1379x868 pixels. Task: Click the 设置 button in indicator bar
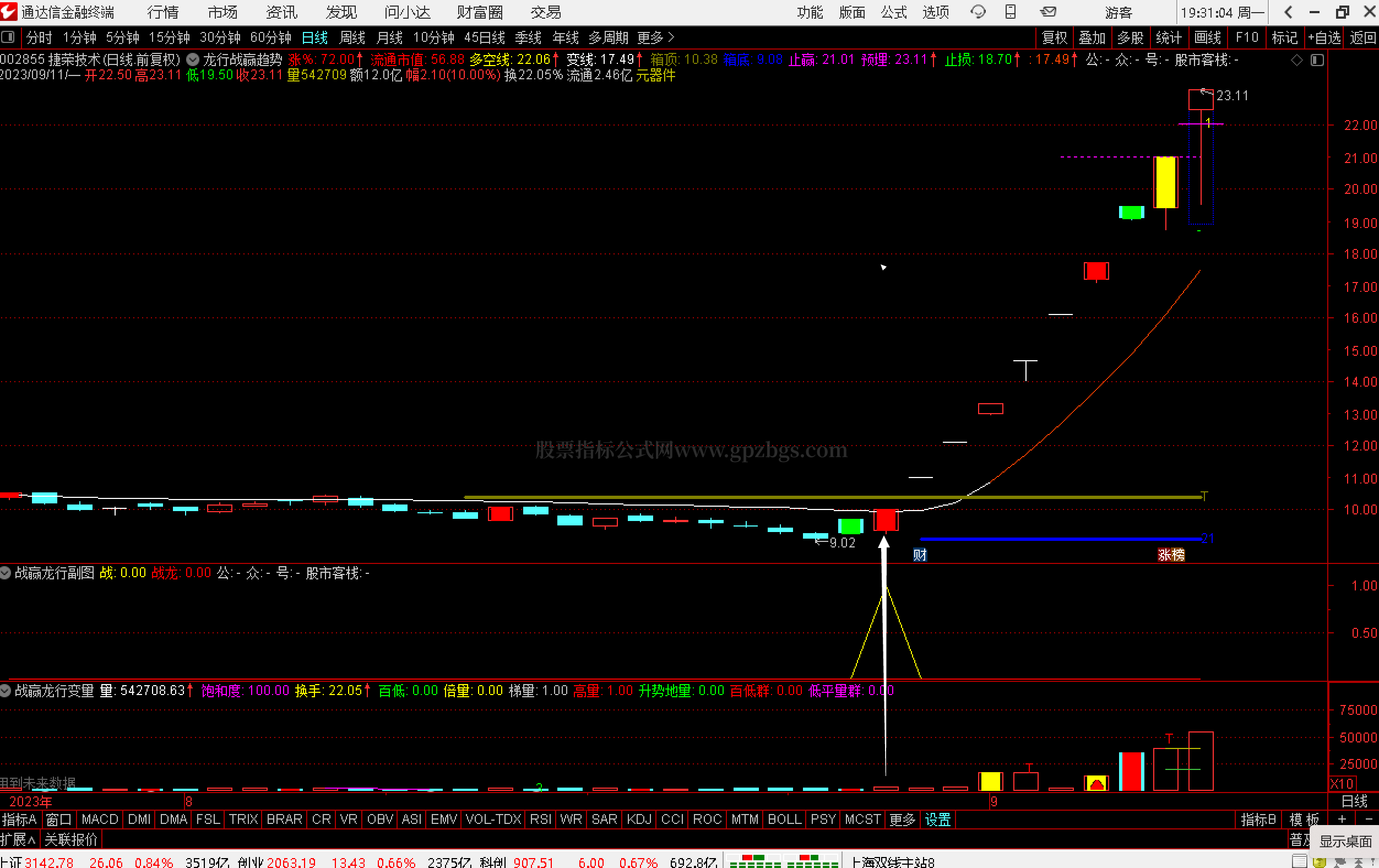[937, 820]
